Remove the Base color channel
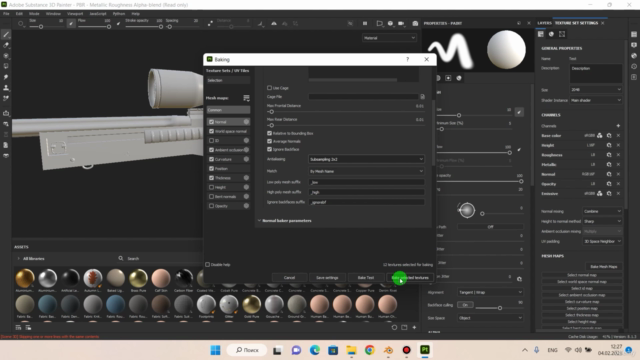Viewport: 640px width, 360px height. [618, 136]
